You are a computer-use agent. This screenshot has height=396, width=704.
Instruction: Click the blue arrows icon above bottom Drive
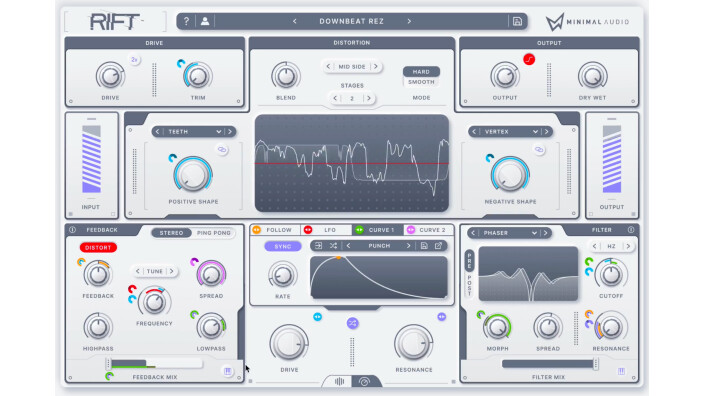point(317,317)
